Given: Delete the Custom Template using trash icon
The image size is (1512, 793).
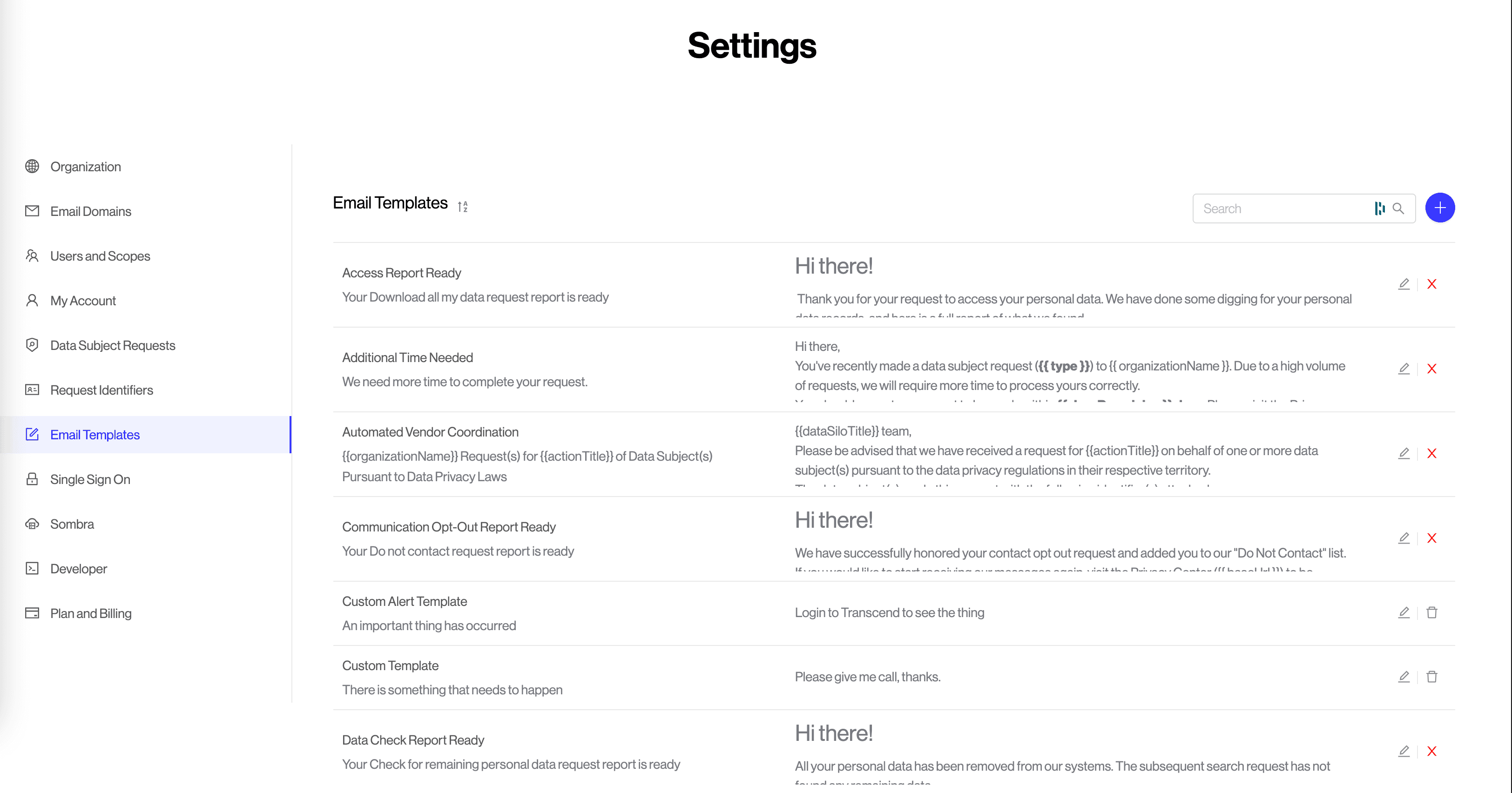Looking at the screenshot, I should coord(1431,677).
